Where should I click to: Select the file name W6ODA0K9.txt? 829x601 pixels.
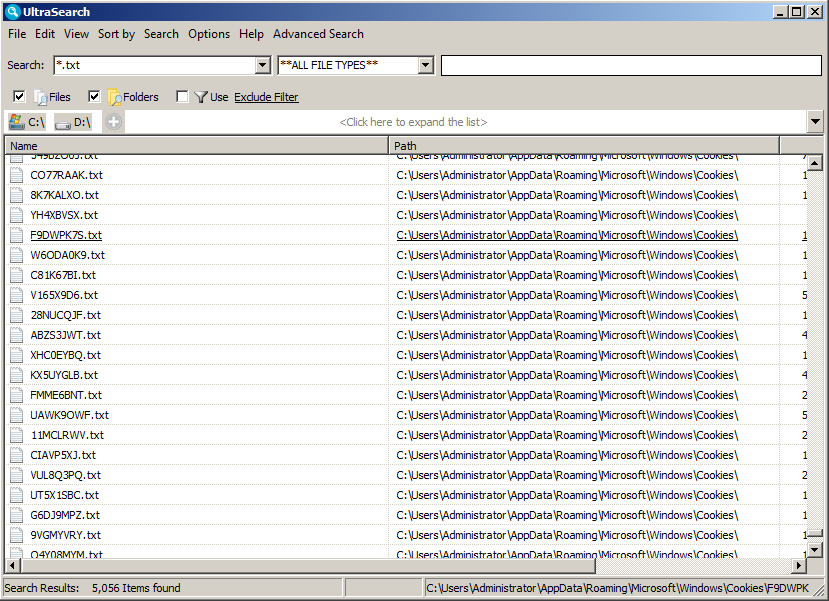click(x=68, y=255)
